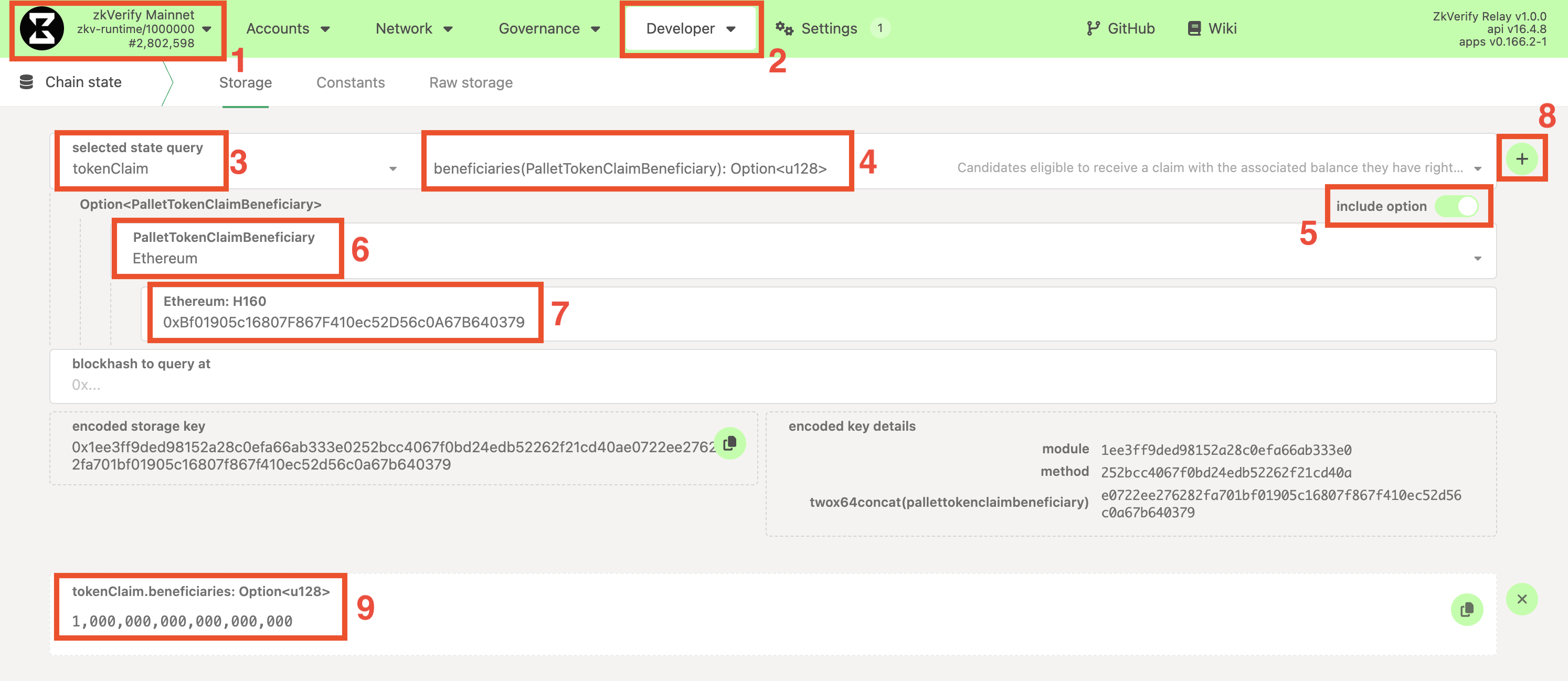Switch to the Raw storage tab
The height and width of the screenshot is (681, 1568).
(x=471, y=83)
